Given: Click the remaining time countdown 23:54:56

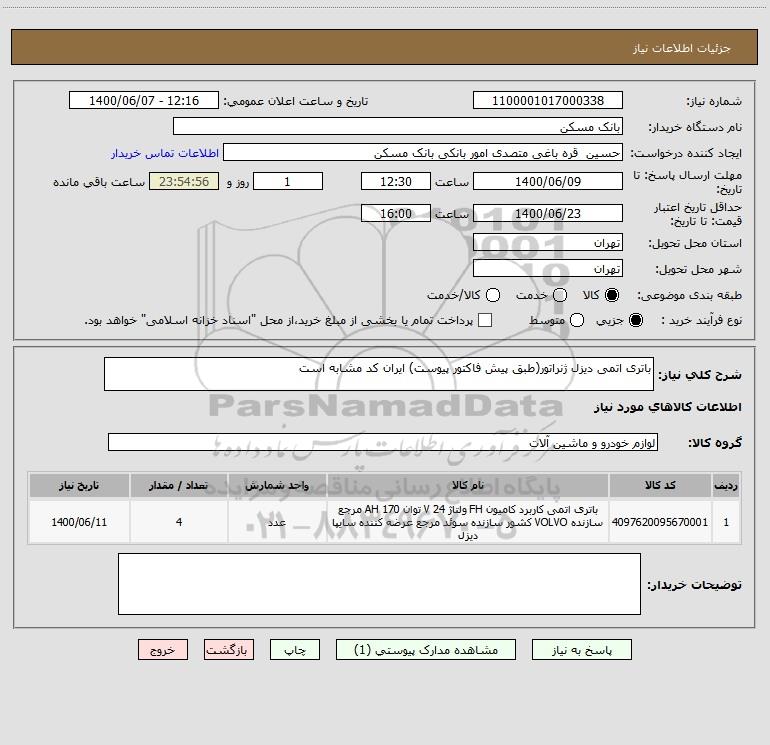Looking at the screenshot, I should [x=184, y=181].
